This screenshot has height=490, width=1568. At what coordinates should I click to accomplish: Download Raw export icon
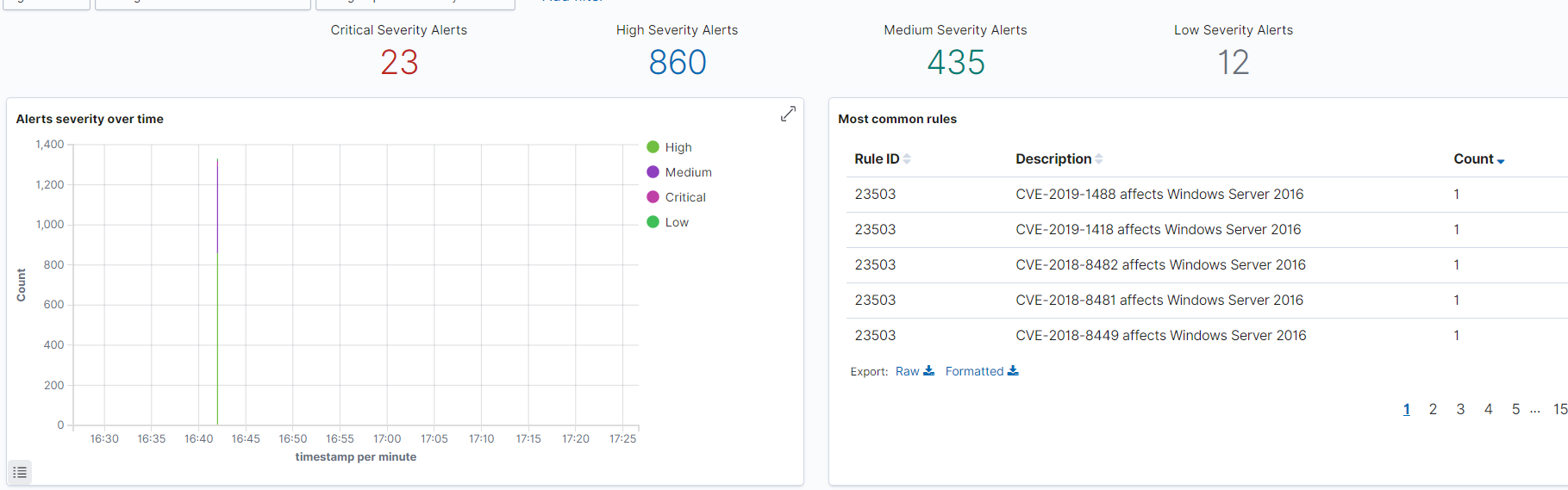[x=928, y=371]
